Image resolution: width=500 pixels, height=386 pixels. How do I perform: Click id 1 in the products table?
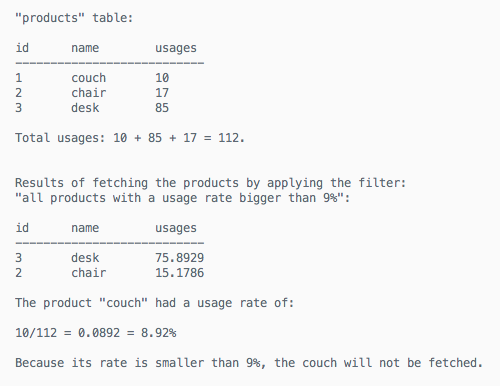(19, 78)
